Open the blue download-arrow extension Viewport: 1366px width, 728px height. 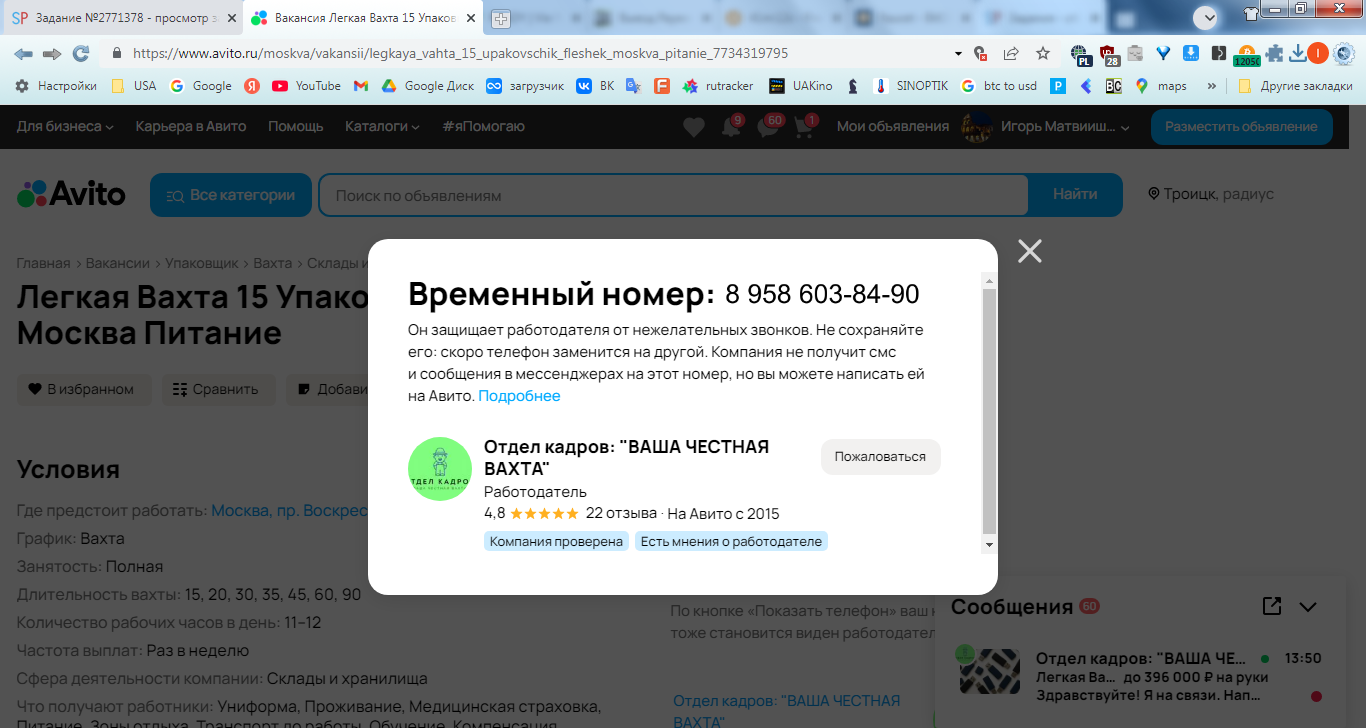[x=1191, y=53]
